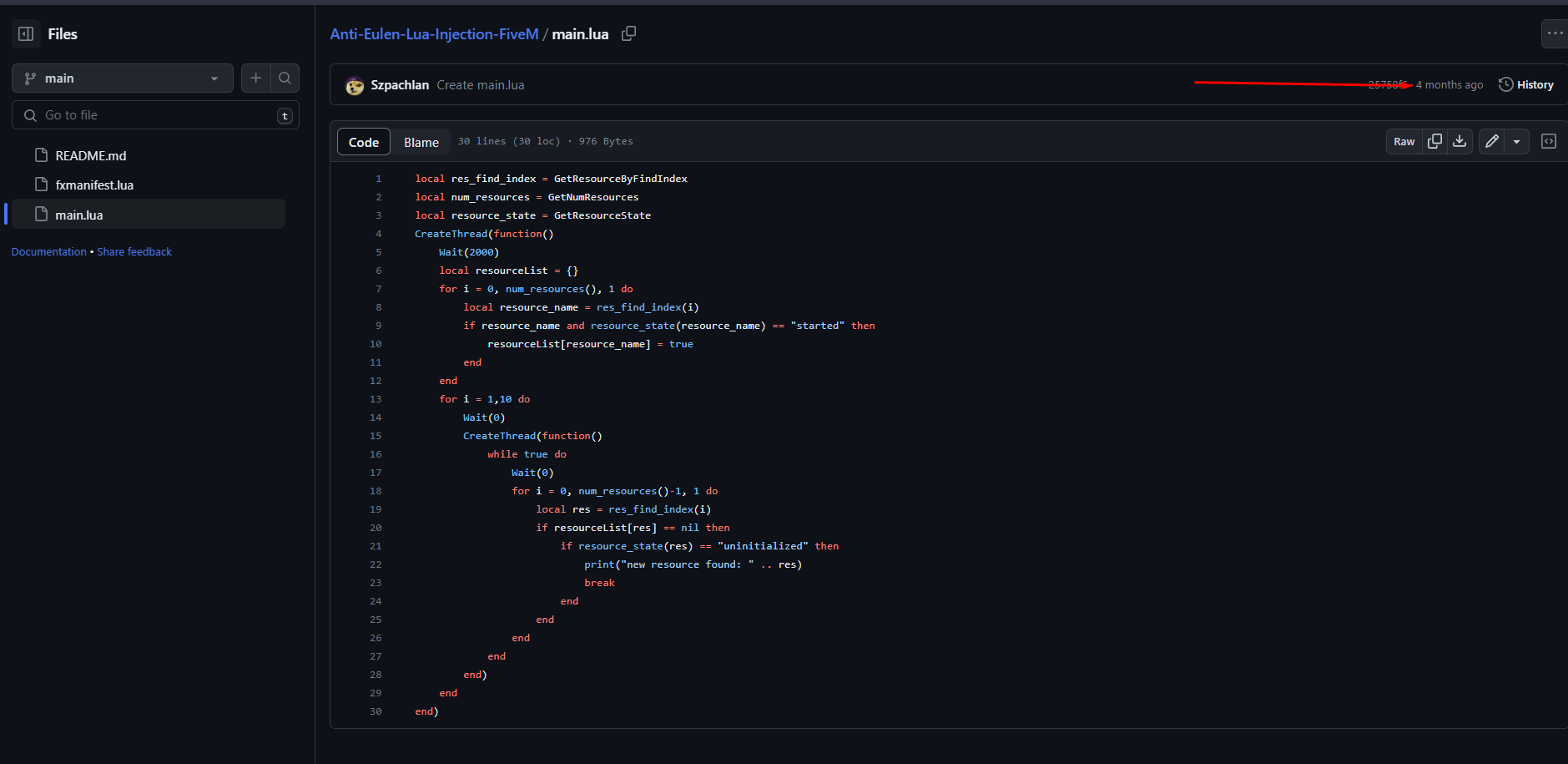Edit this file with pencil icon
This screenshot has height=764, width=1568.
pos(1492,142)
